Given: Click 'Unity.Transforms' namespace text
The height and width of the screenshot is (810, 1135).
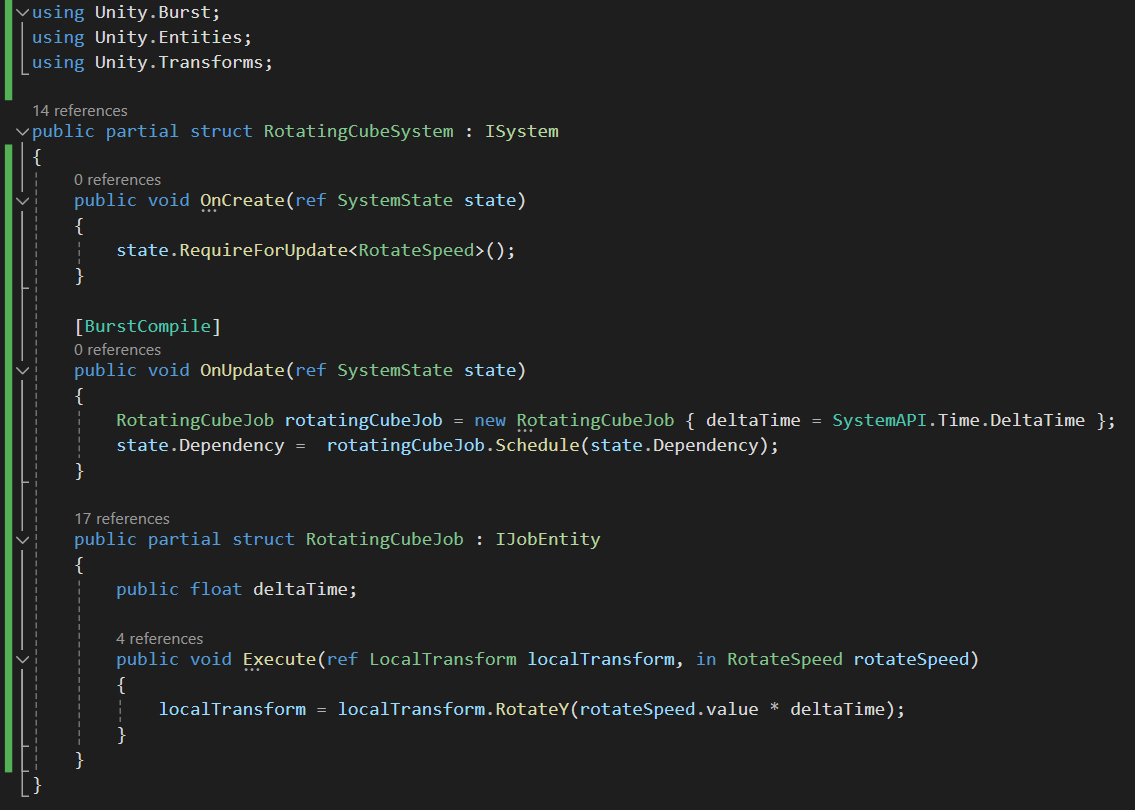Looking at the screenshot, I should 179,62.
